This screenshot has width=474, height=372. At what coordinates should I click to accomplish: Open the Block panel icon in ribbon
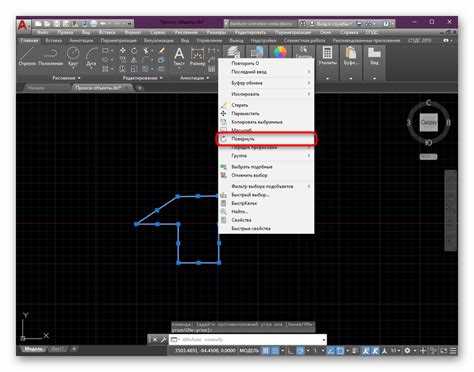click(x=257, y=52)
